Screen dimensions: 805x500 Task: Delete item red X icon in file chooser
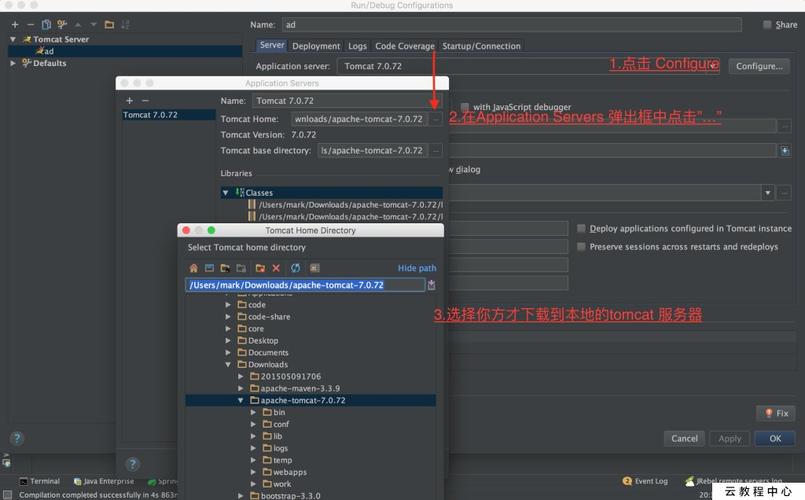click(276, 268)
